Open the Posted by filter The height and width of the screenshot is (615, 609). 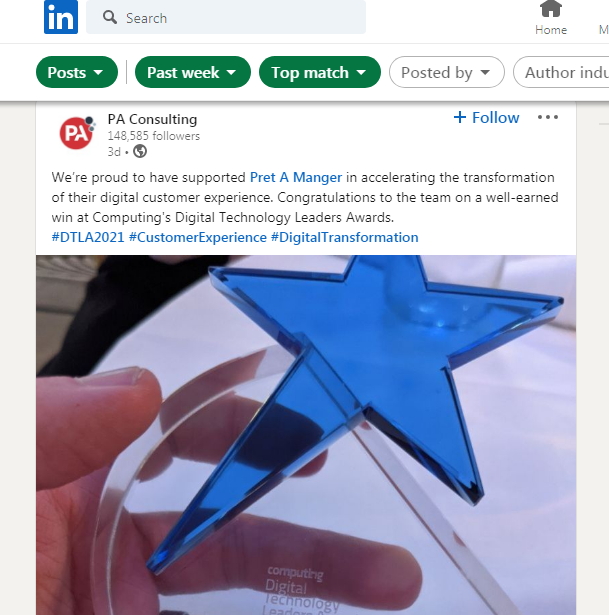coord(447,72)
